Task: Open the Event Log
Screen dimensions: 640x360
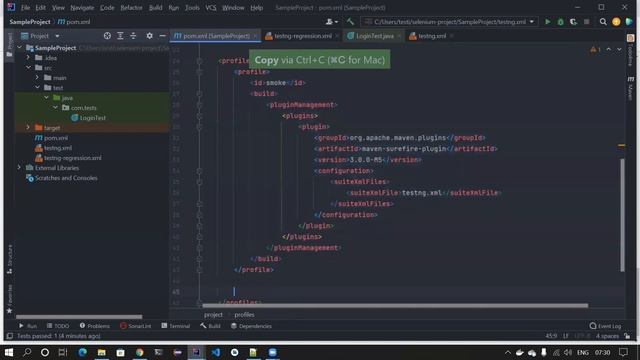Action: 605,326
